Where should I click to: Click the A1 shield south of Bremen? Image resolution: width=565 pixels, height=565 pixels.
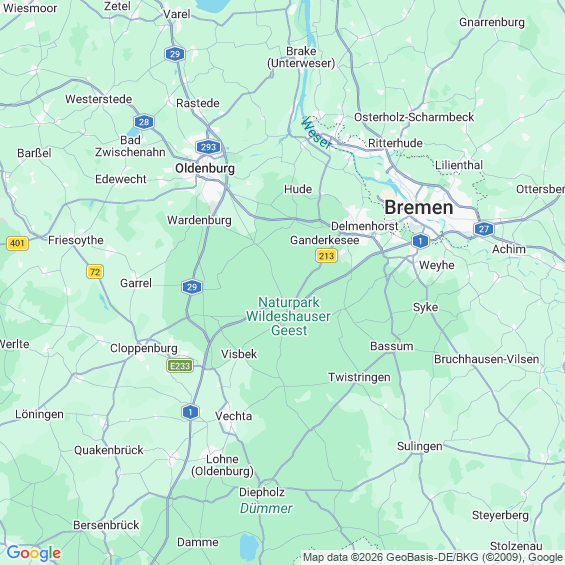tap(420, 241)
